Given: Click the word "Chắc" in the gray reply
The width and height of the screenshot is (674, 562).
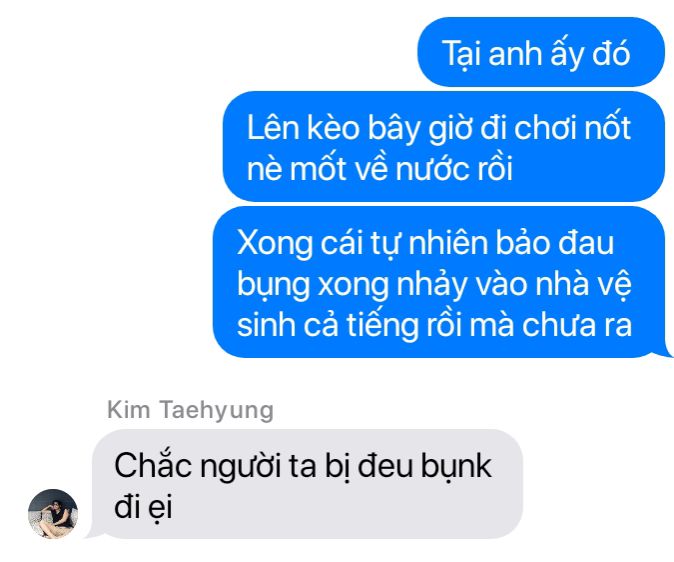Looking at the screenshot, I should tap(153, 465).
